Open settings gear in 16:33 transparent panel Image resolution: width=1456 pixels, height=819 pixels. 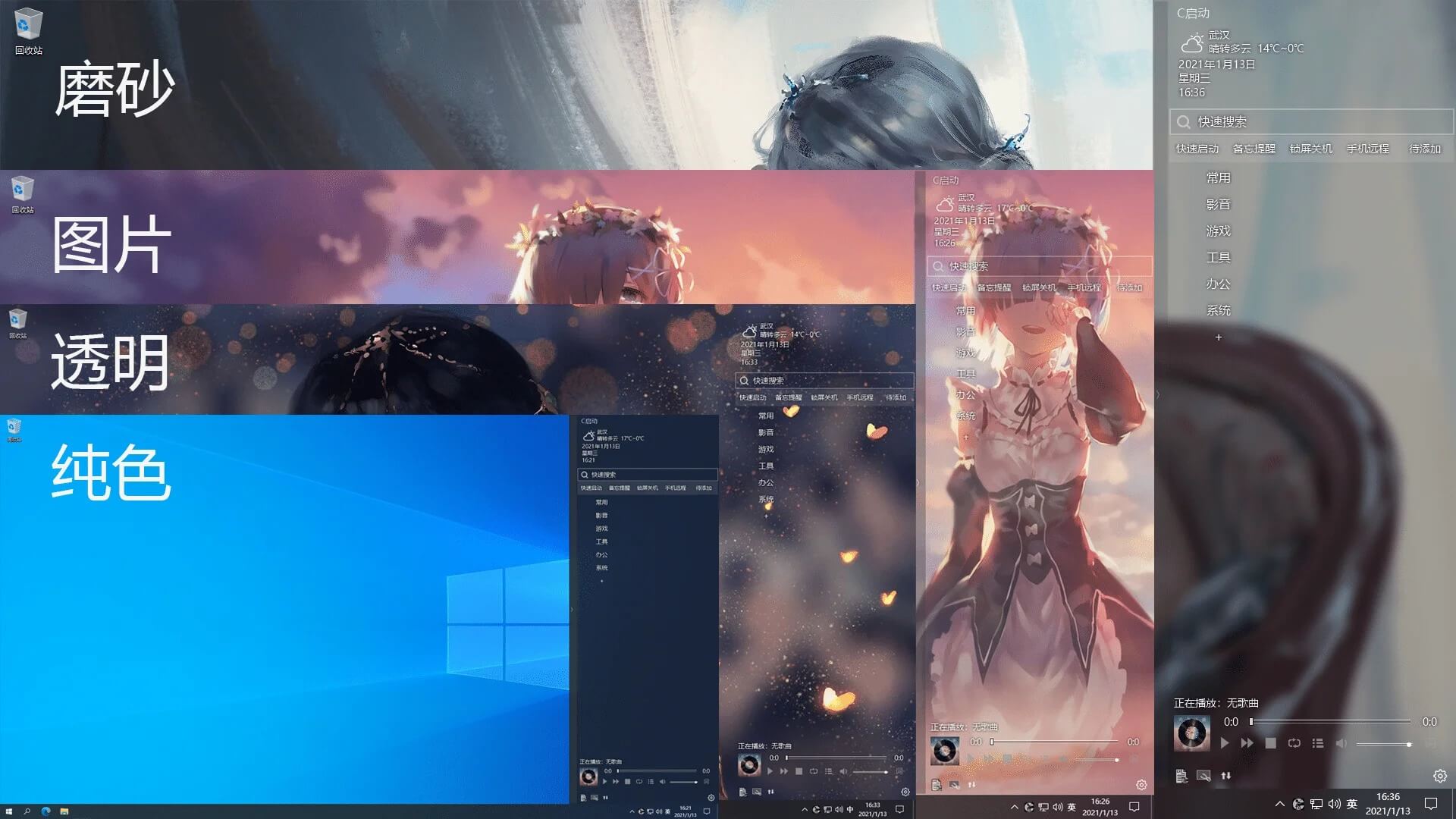point(905,792)
